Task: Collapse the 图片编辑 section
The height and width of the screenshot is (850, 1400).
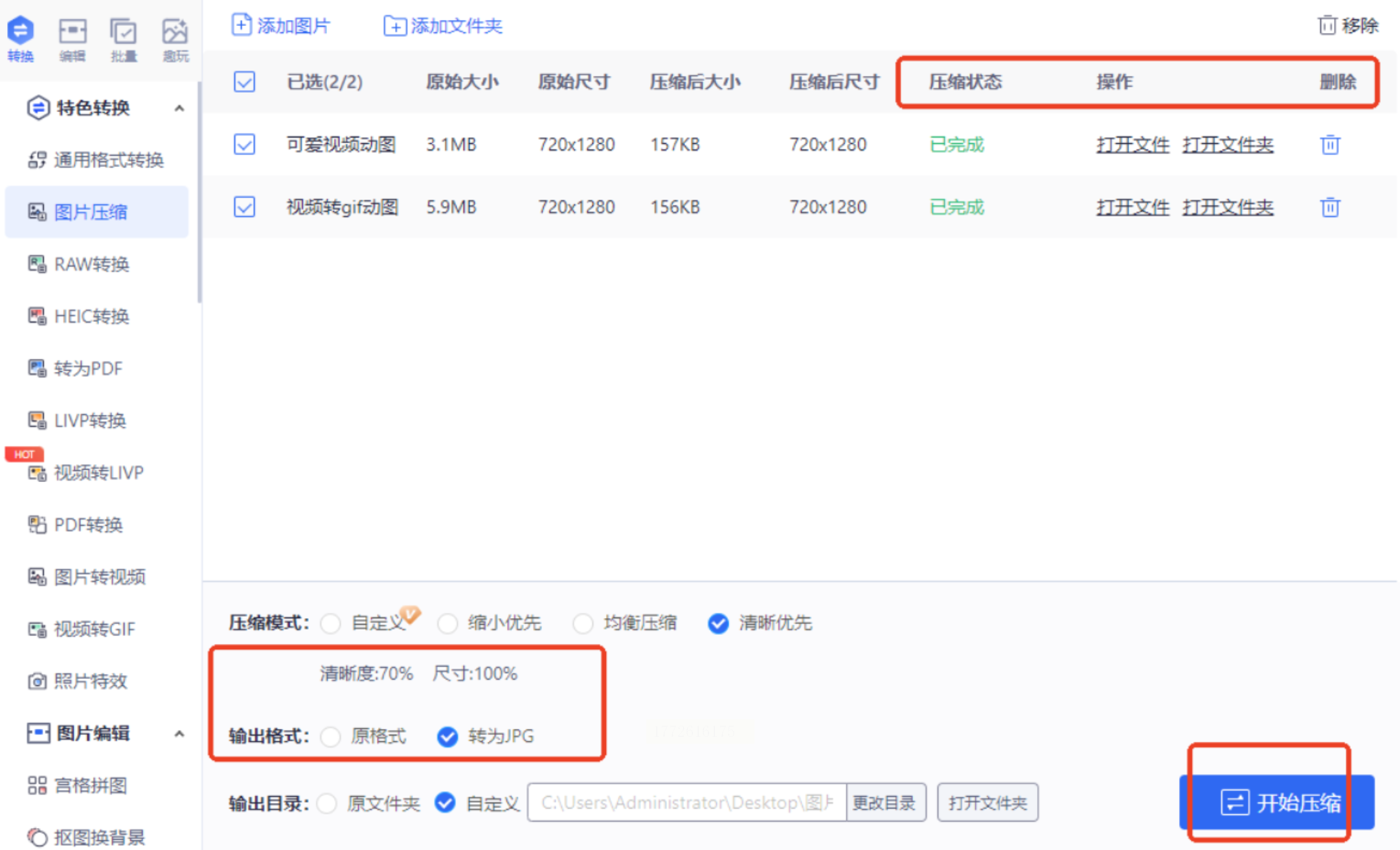Action: coord(179,734)
